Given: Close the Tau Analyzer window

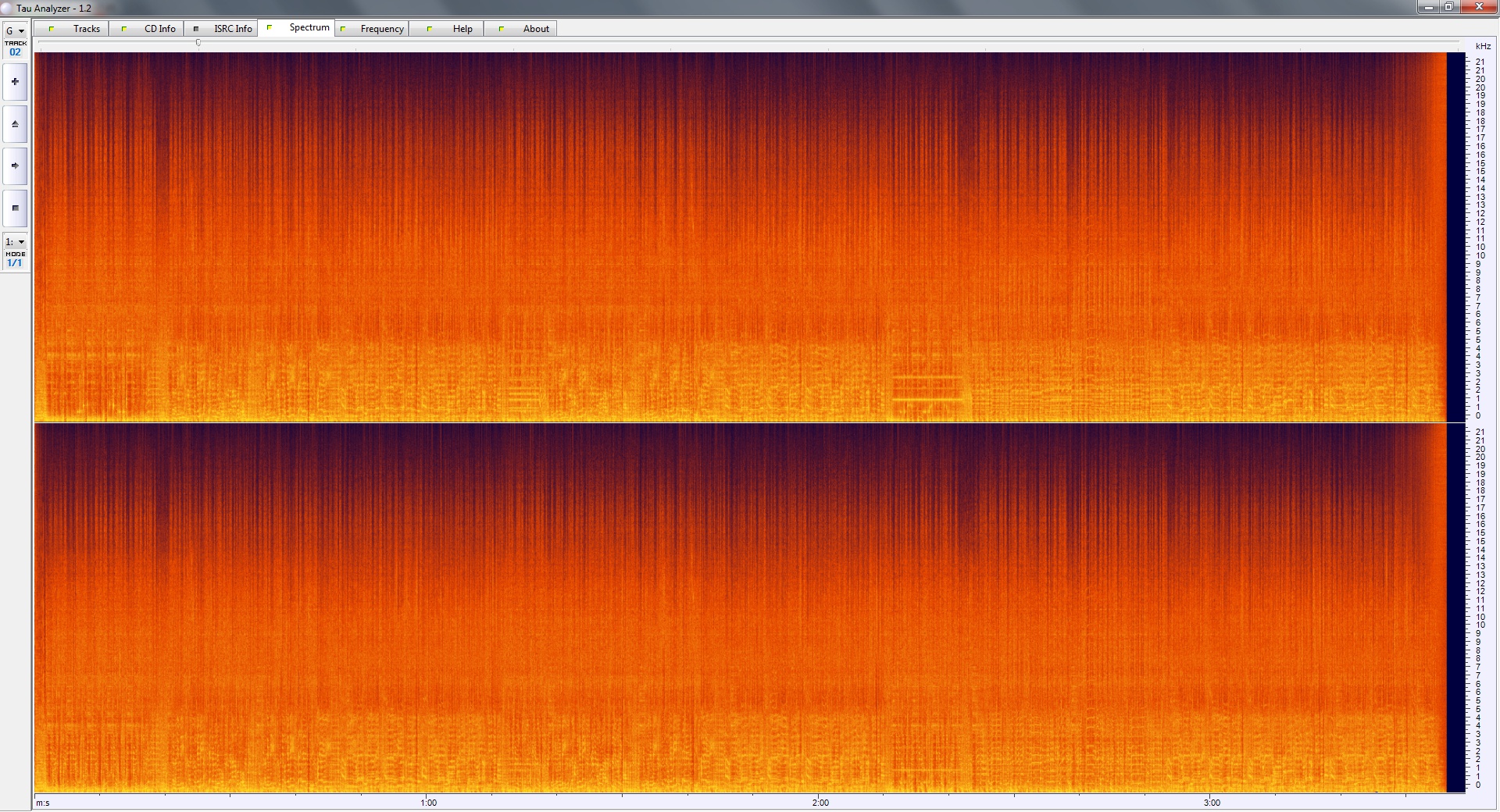Looking at the screenshot, I should coord(1479,8).
